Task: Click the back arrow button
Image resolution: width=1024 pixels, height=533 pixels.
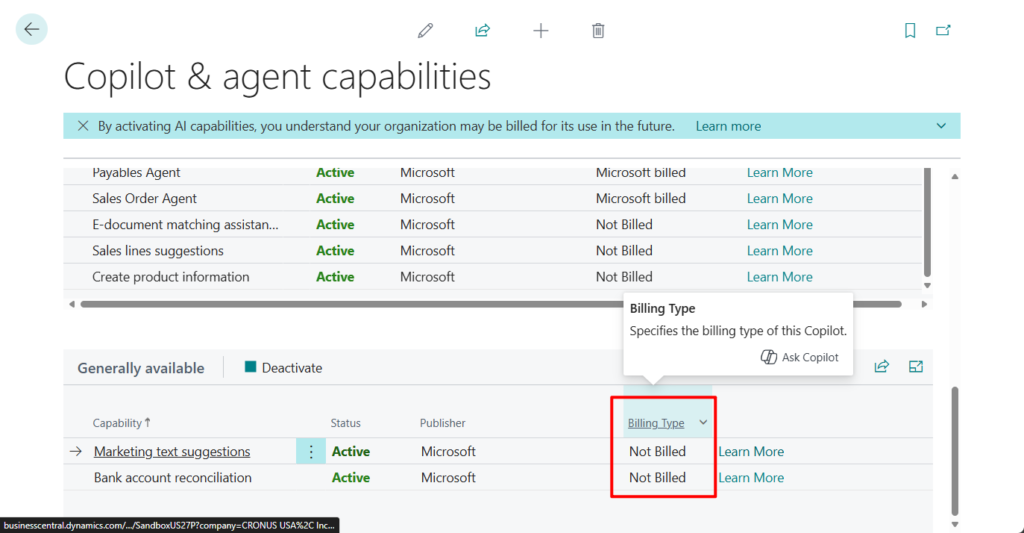Action: [32, 29]
